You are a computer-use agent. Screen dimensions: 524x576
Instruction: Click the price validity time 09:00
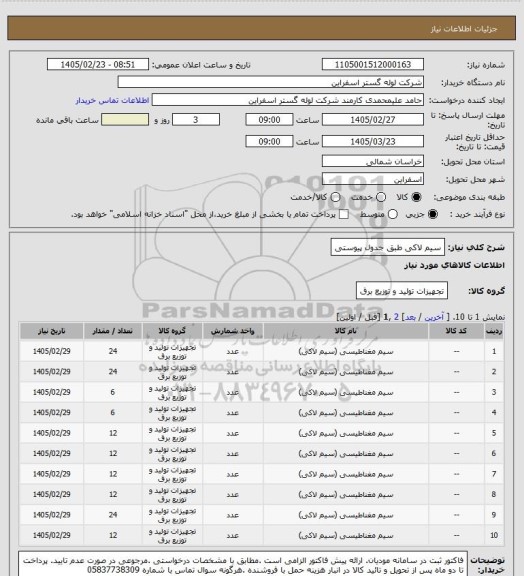point(269,141)
